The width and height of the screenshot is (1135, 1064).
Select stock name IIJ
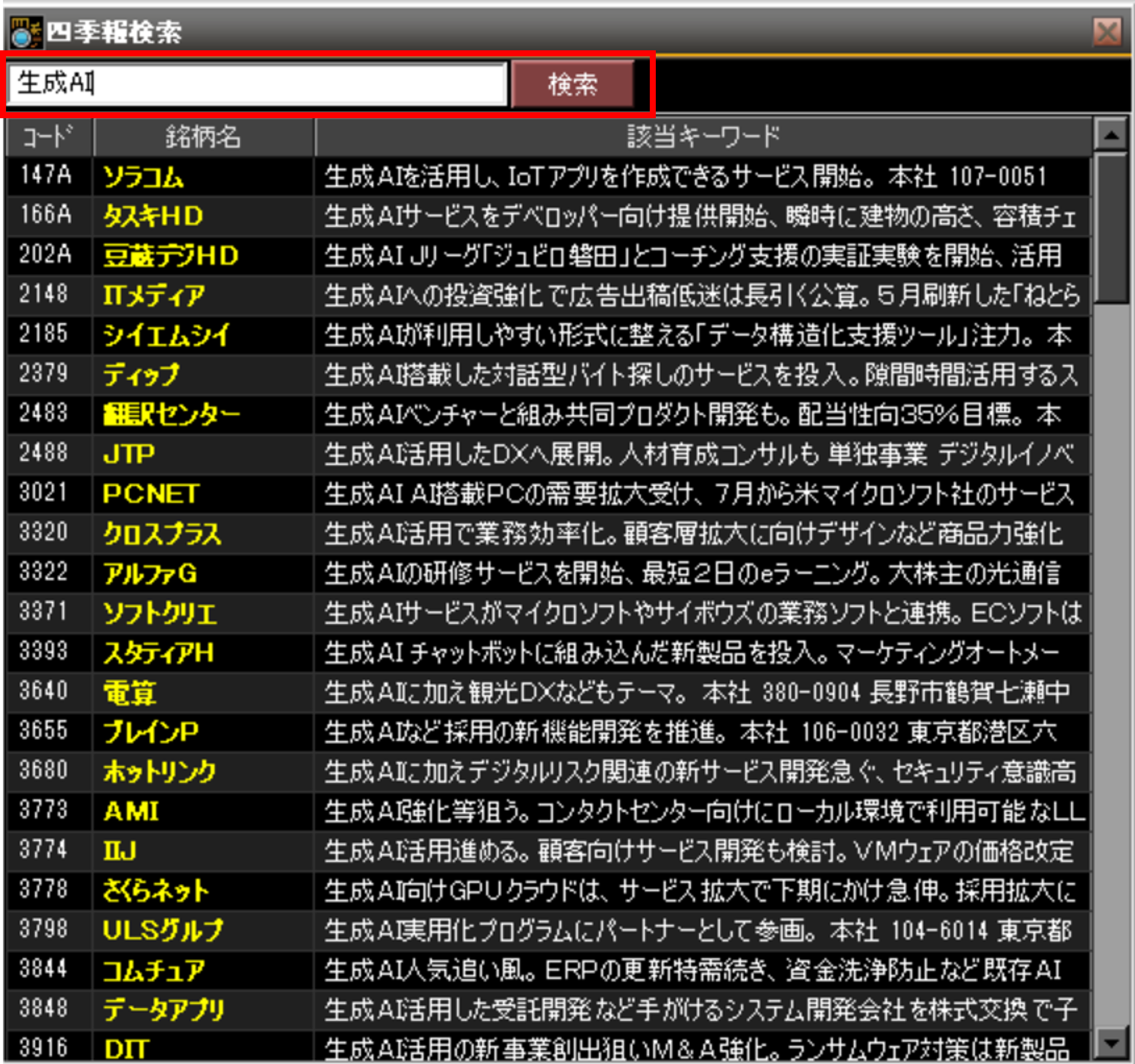[x=119, y=852]
